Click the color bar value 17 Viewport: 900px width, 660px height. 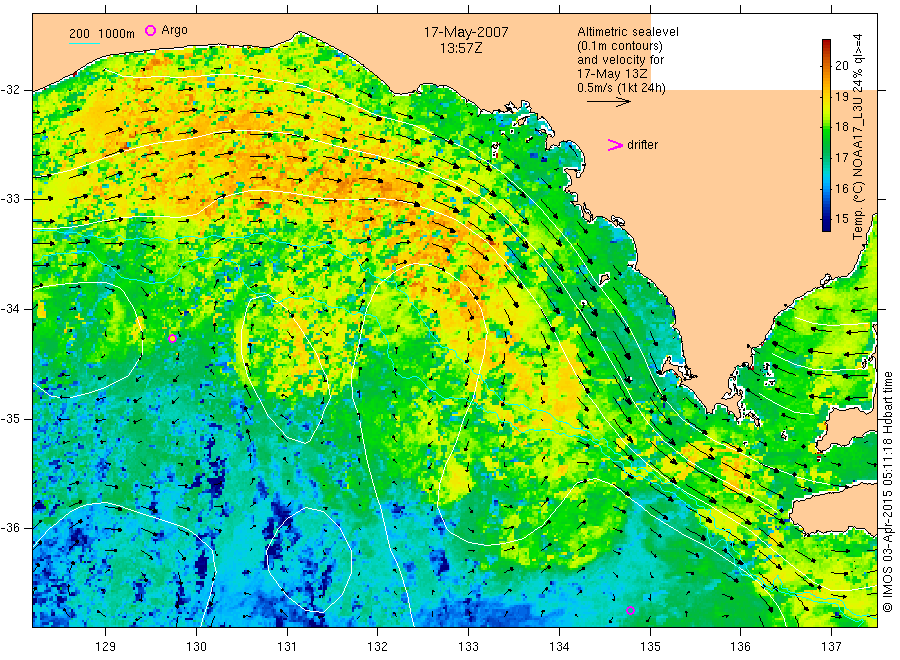(841, 157)
